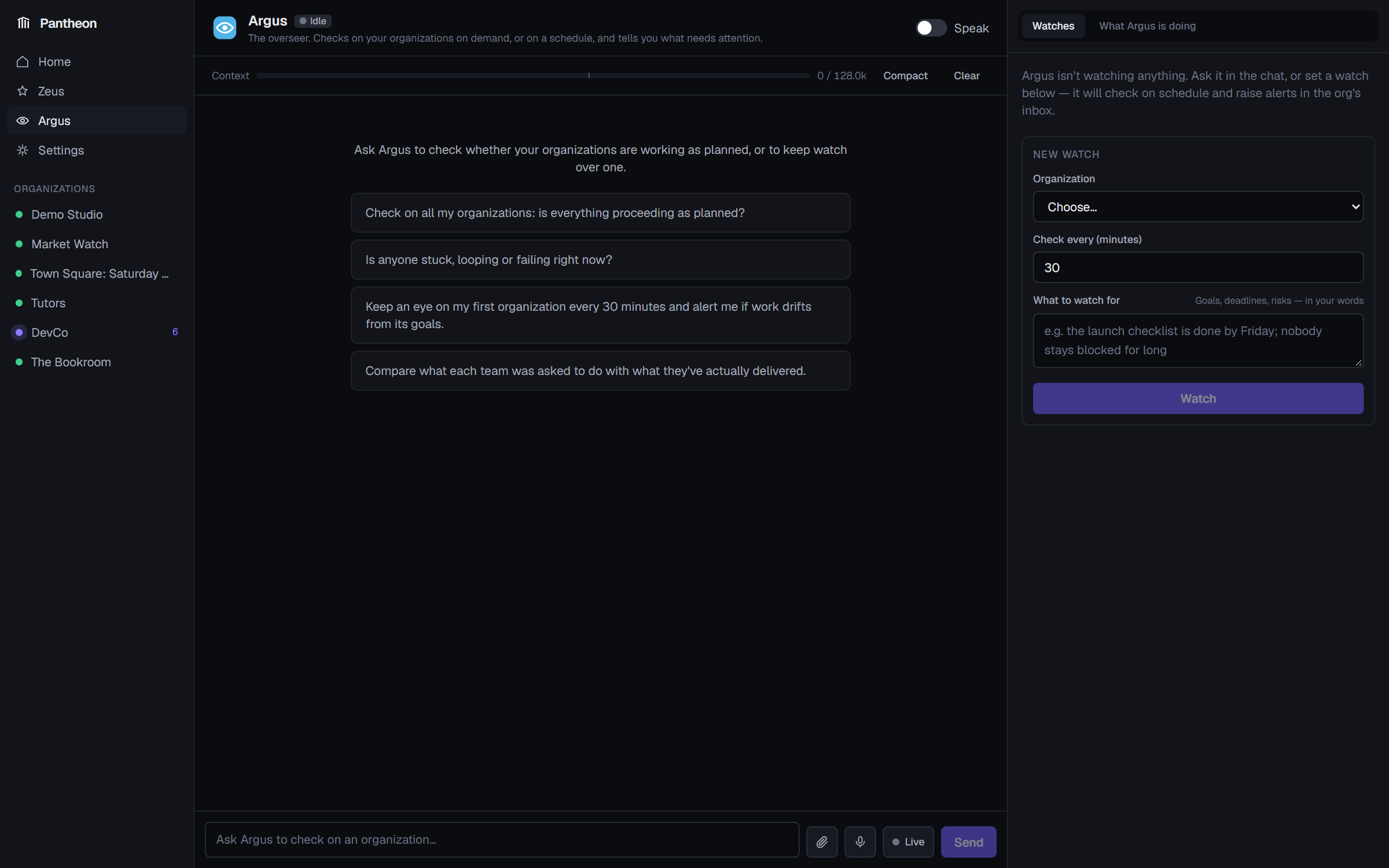
Task: Choose 'Check on all my organizations' suggestion
Action: (x=600, y=213)
